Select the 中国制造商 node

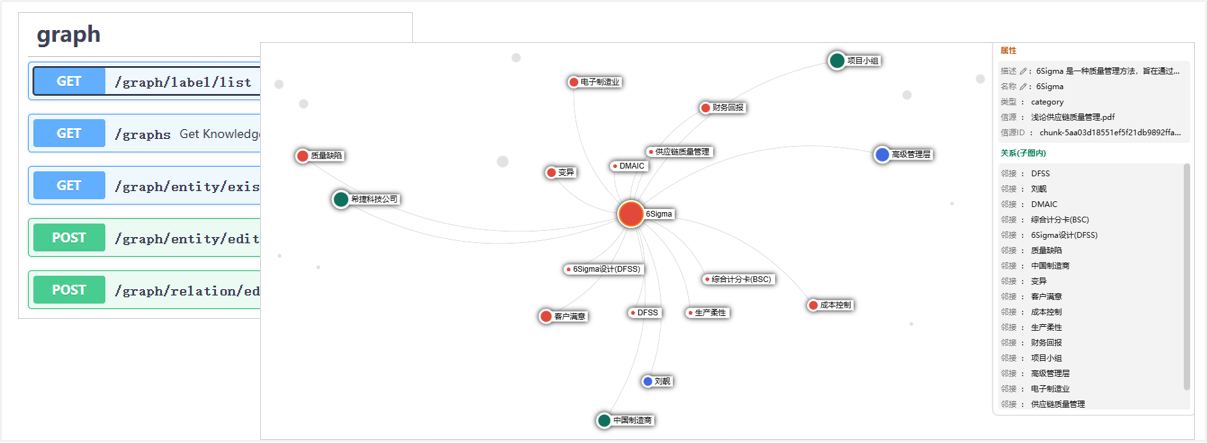(604, 421)
